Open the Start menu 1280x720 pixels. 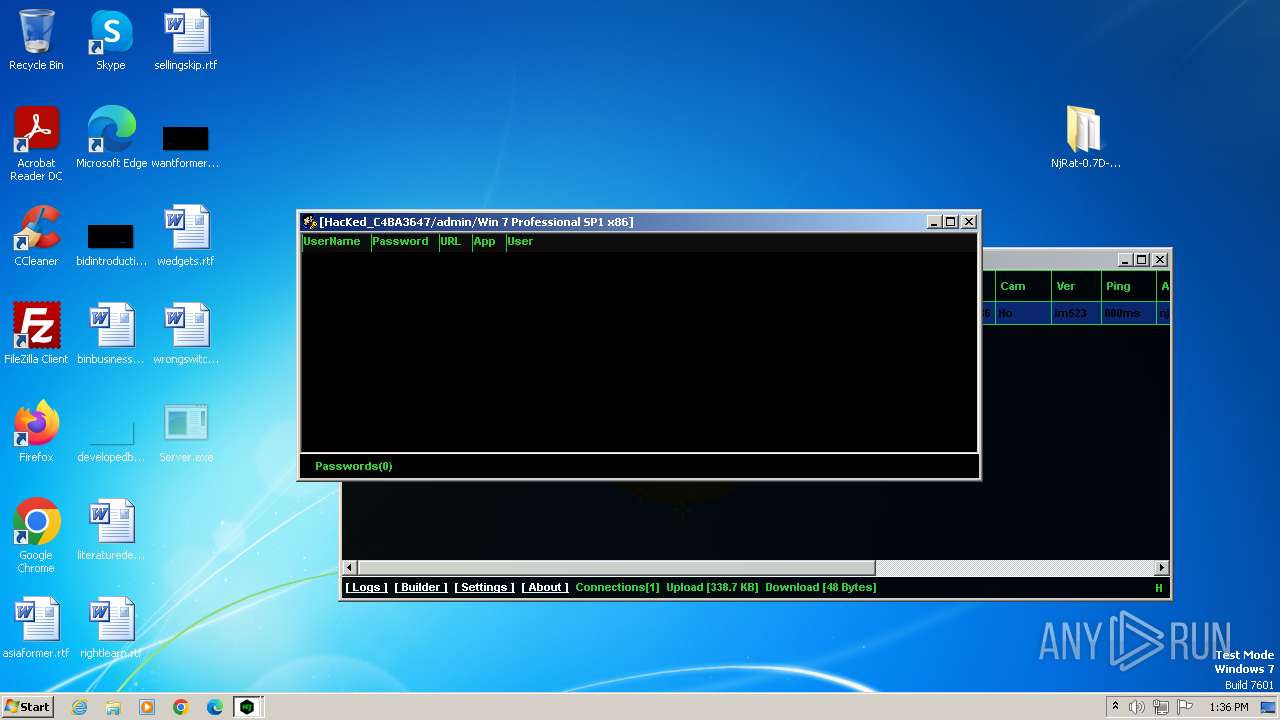click(x=27, y=707)
